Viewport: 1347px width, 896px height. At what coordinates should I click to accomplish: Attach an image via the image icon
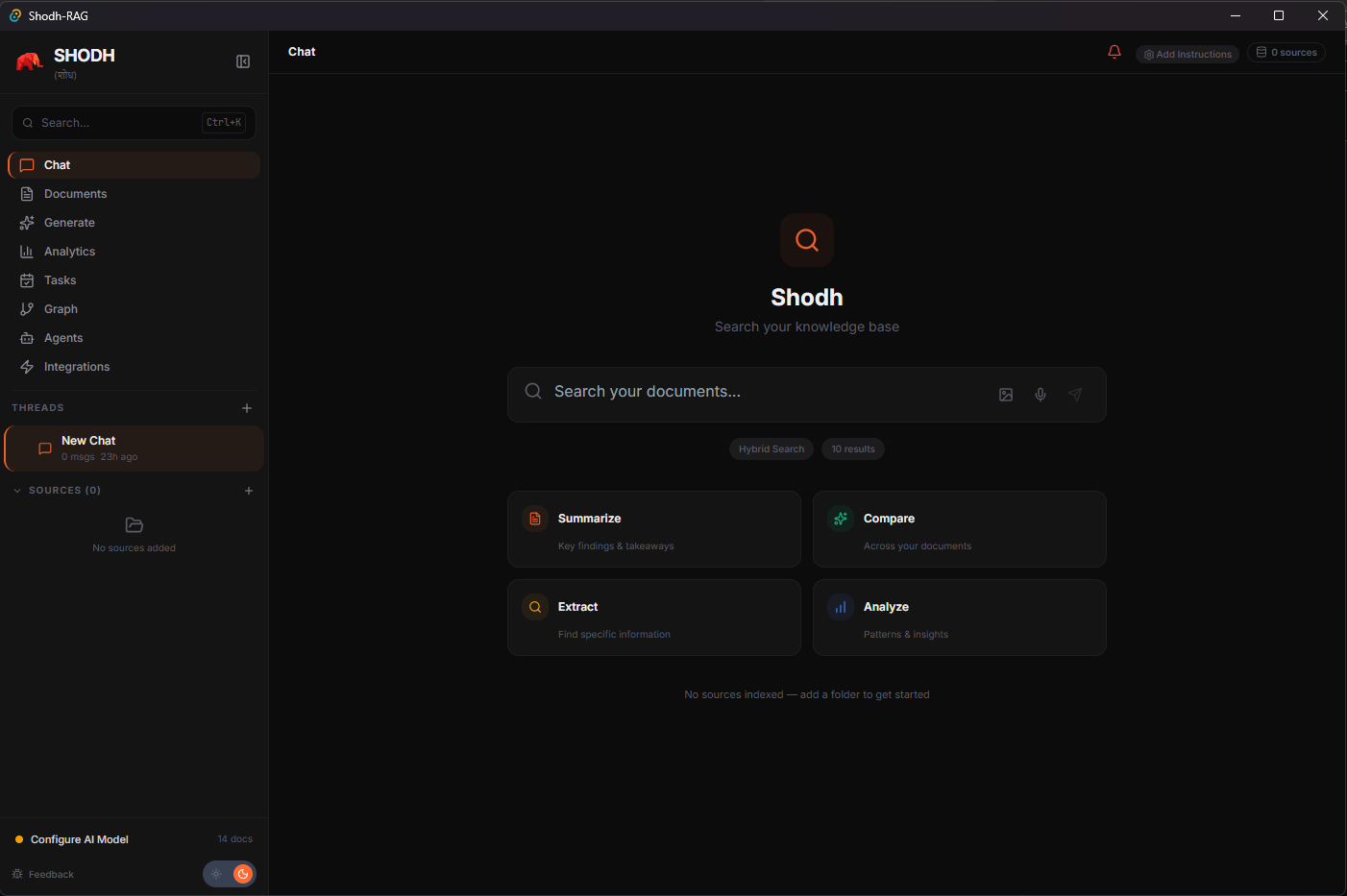1006,395
